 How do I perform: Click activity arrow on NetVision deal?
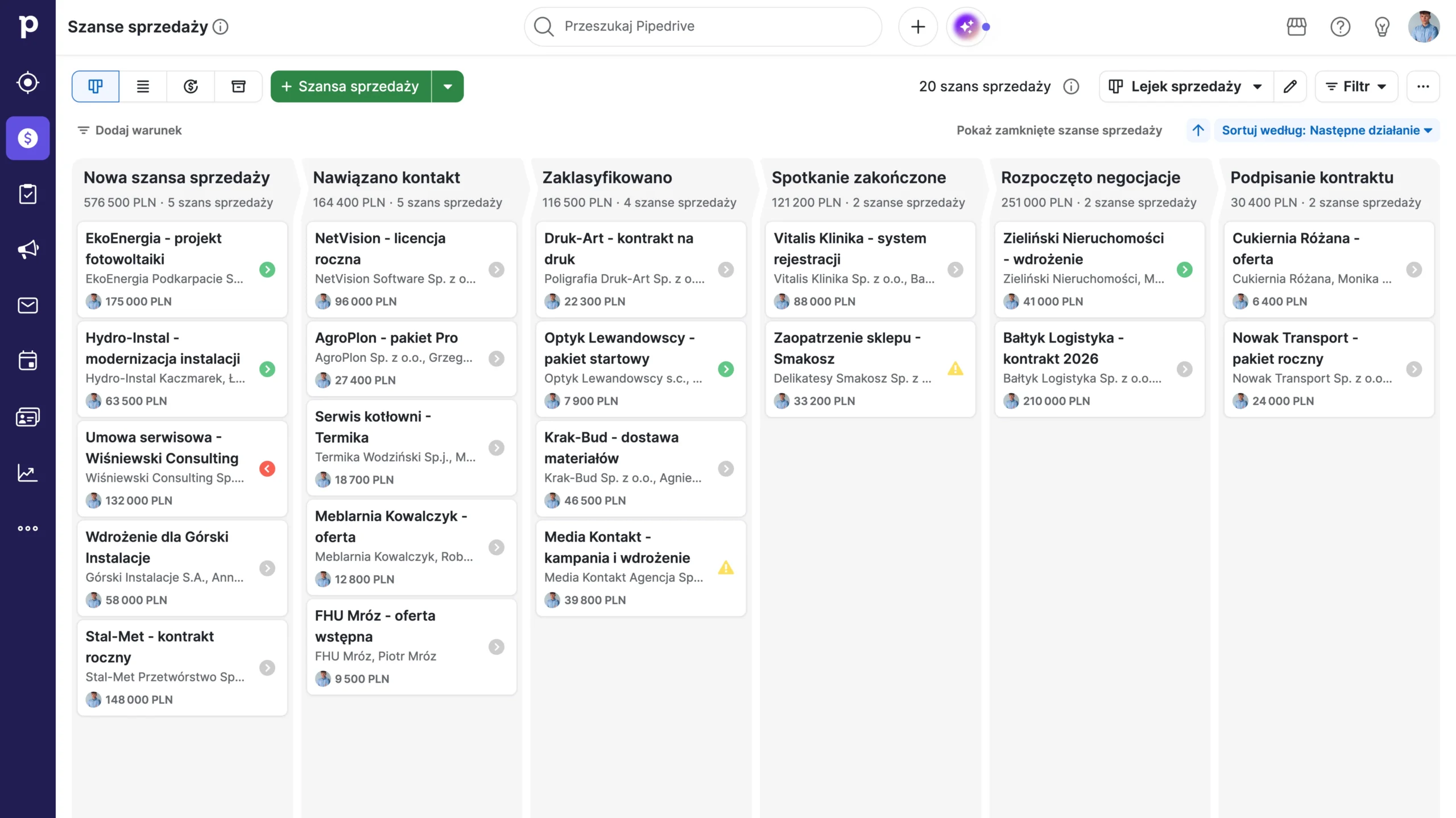pos(497,270)
